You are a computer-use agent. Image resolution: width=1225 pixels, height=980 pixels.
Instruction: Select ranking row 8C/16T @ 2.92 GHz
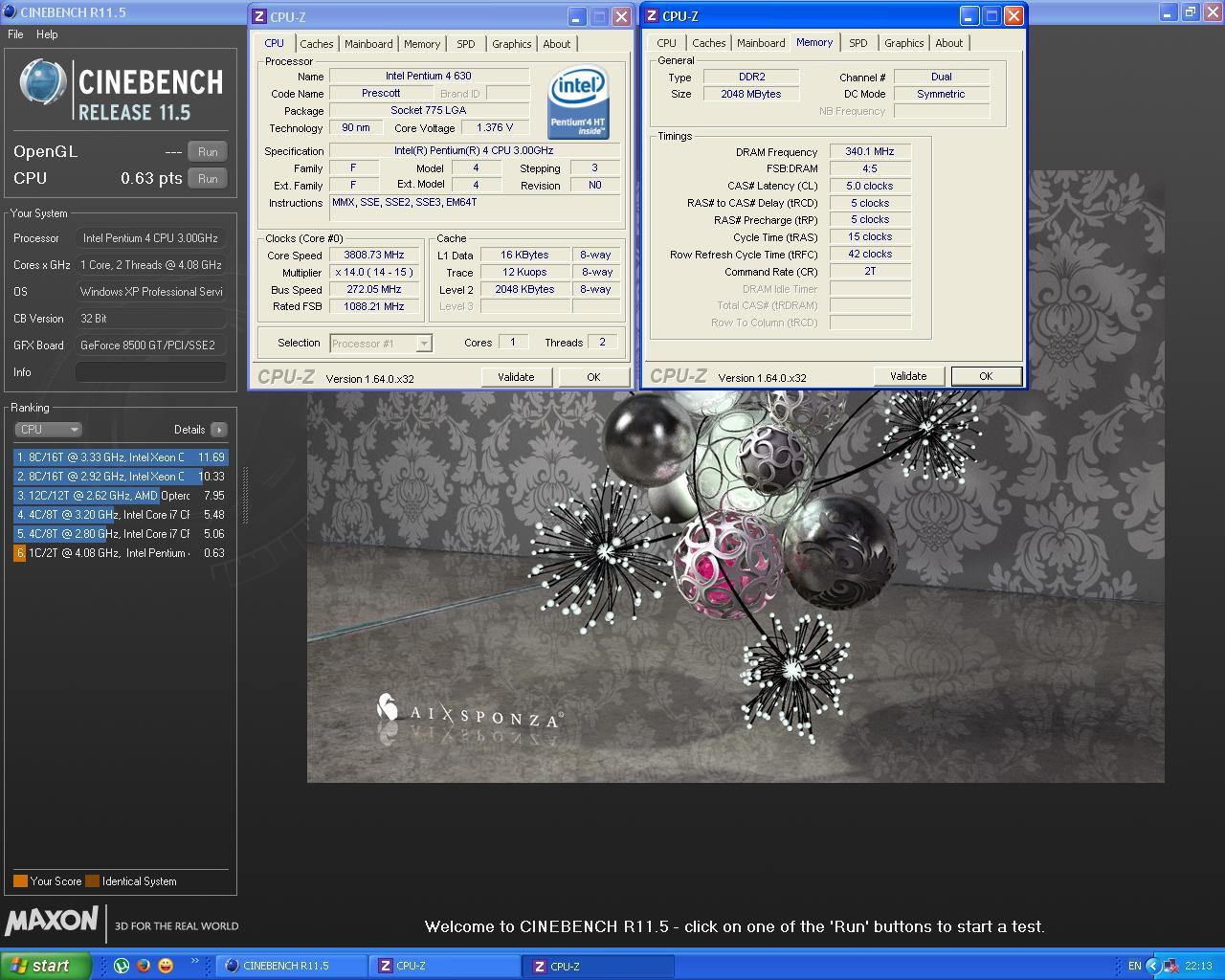[x=121, y=477]
